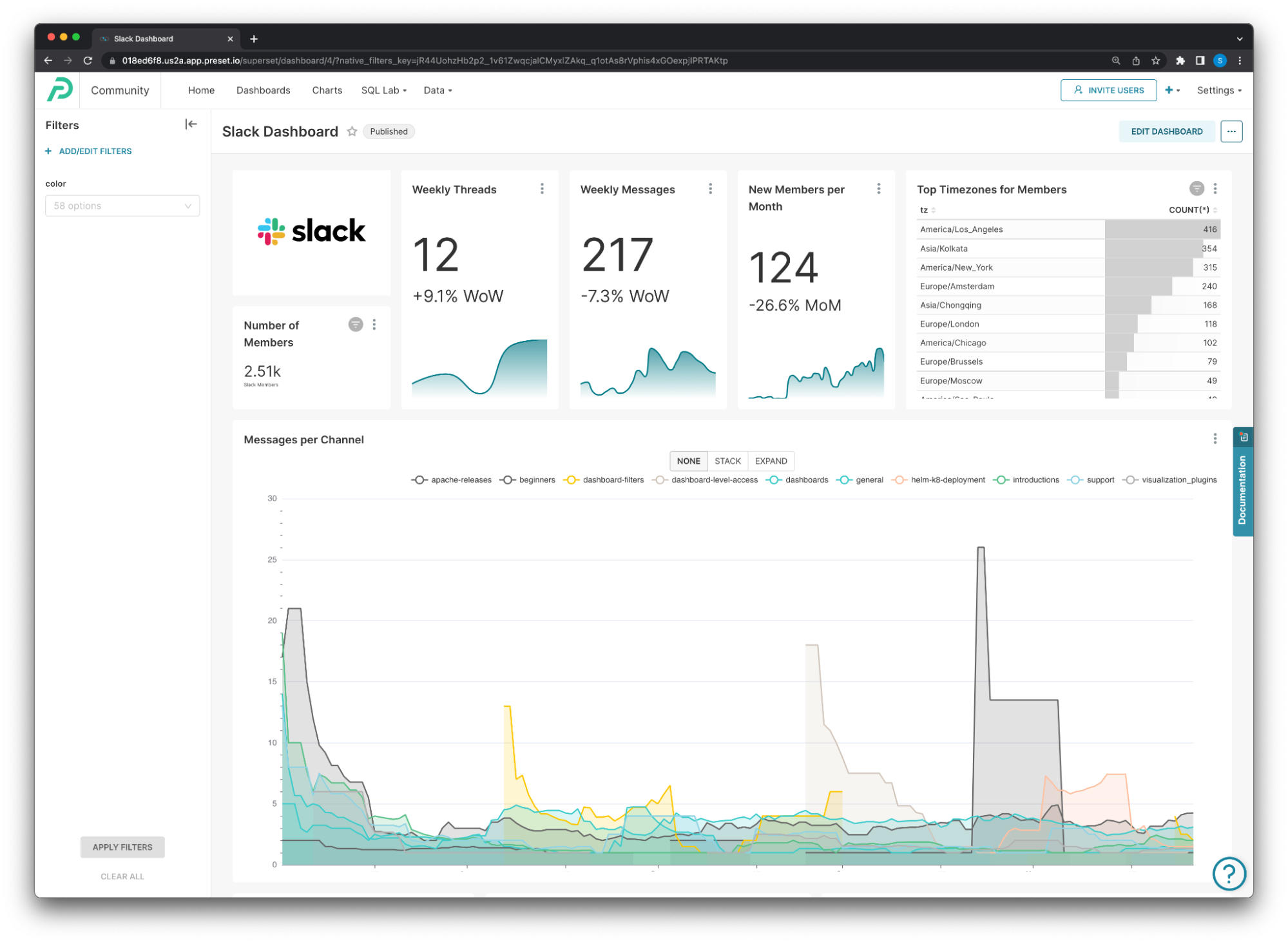Switch to EXPAND chart mode

tap(771, 461)
